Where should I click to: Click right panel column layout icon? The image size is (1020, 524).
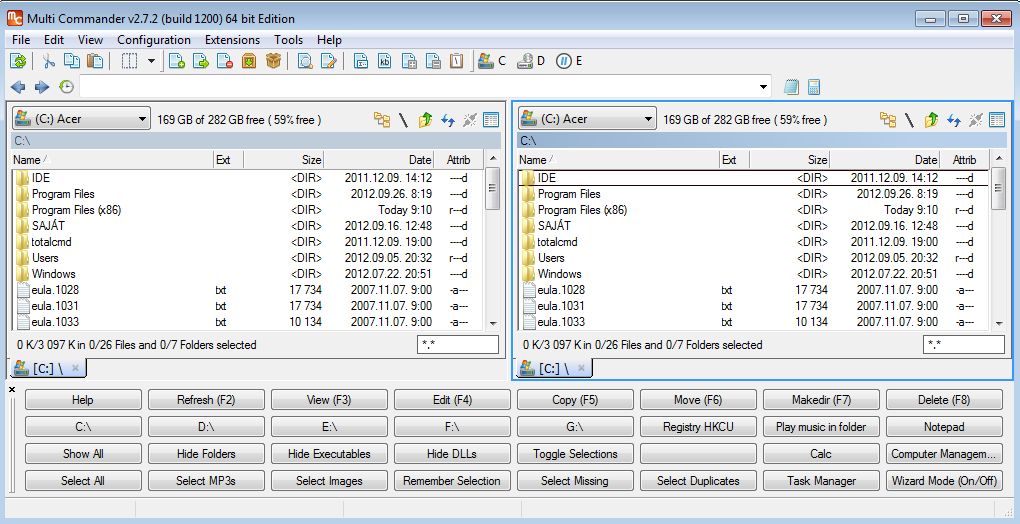click(x=997, y=120)
